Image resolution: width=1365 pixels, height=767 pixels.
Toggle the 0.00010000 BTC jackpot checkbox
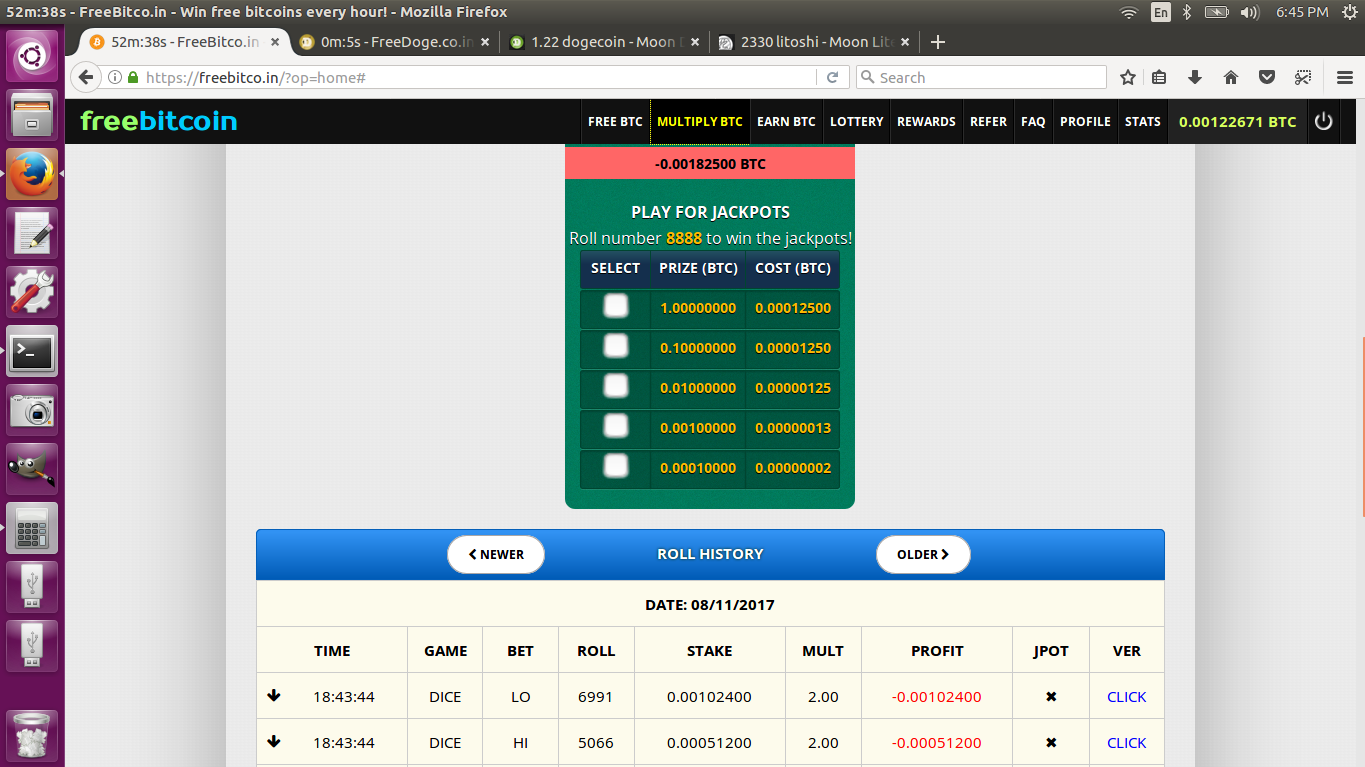(616, 465)
